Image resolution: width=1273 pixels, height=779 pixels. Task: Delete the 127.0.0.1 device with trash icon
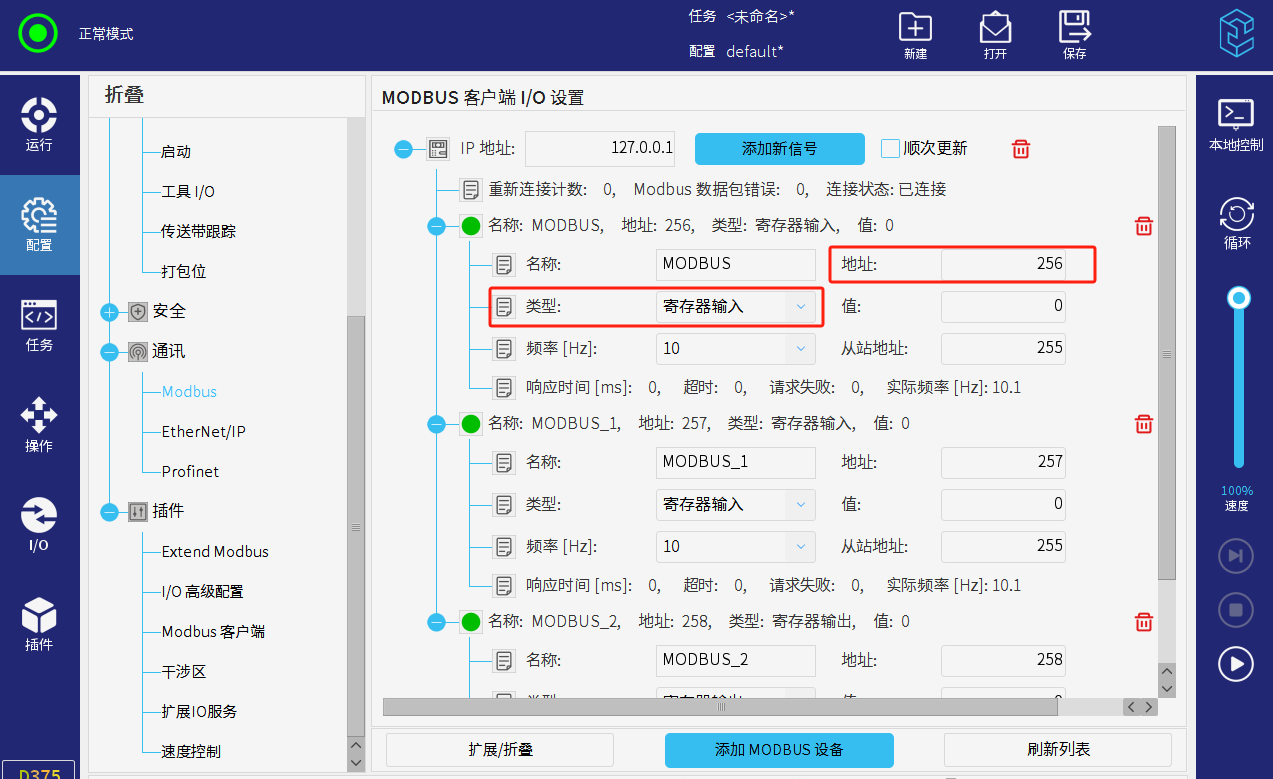(1021, 149)
